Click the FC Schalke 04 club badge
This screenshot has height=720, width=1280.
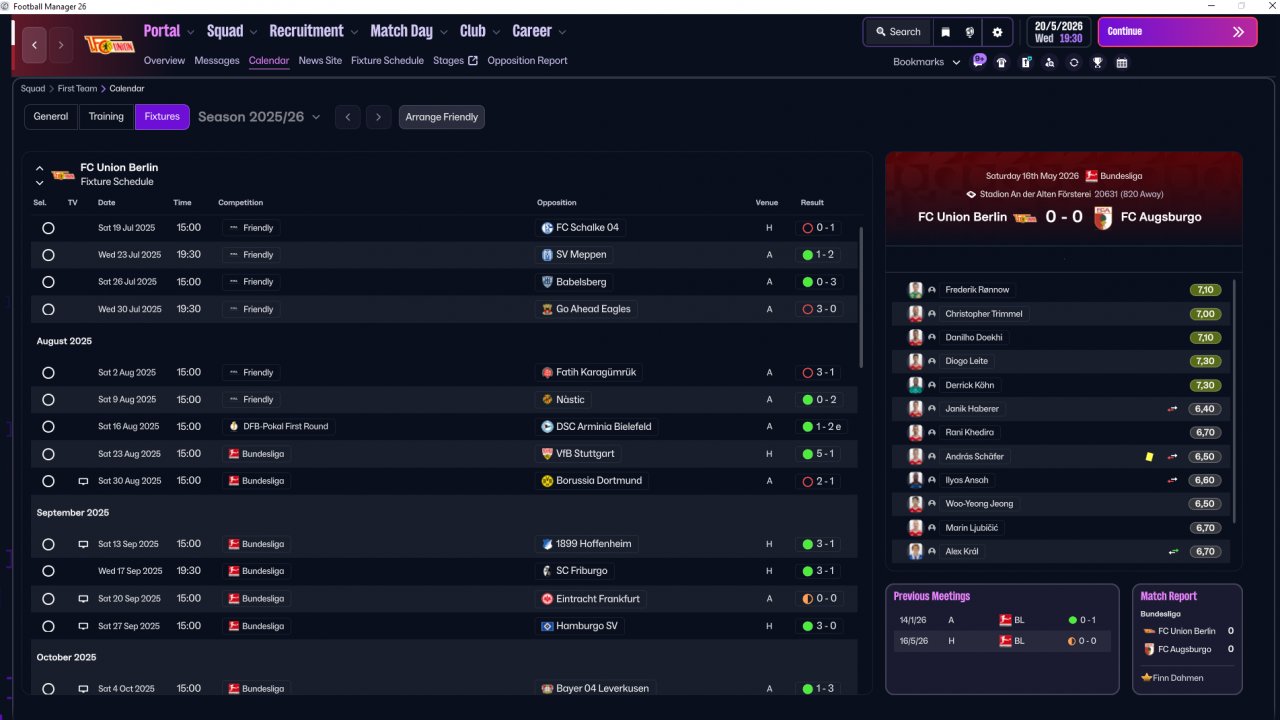(547, 228)
